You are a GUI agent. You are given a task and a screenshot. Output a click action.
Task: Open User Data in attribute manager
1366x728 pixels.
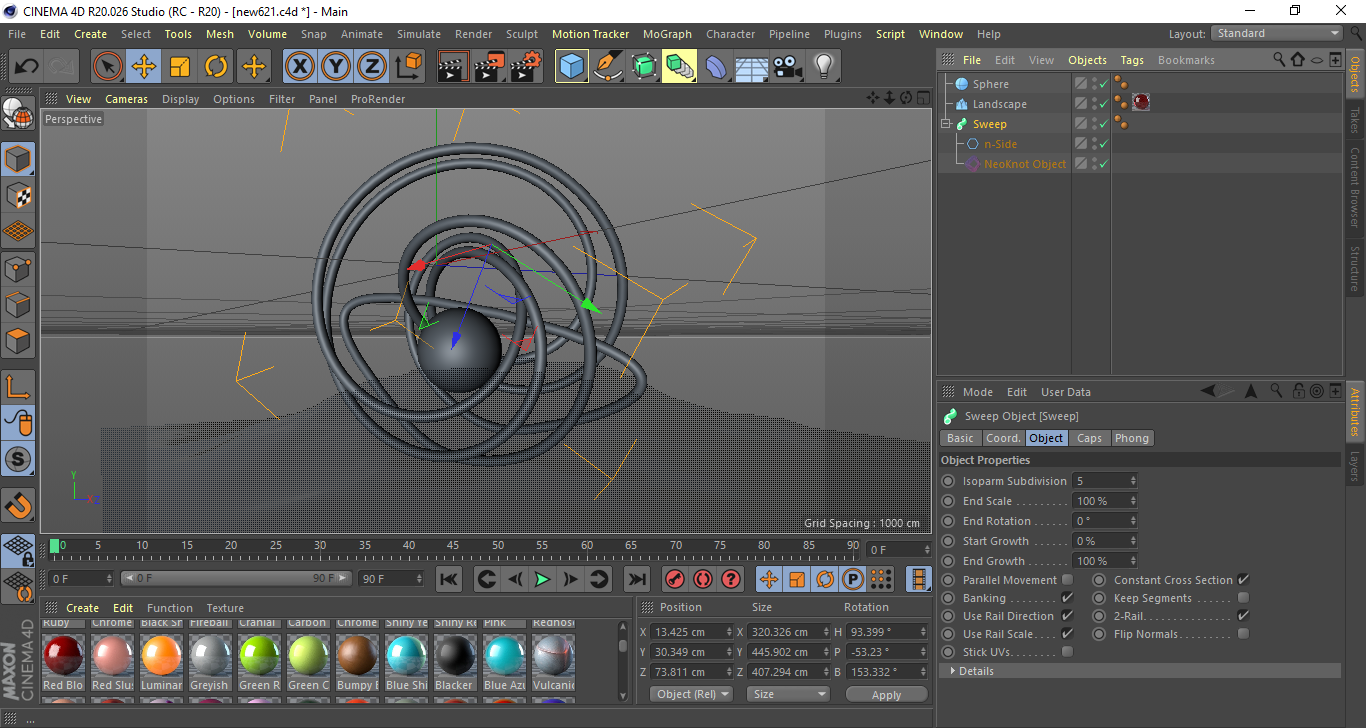tap(1066, 392)
